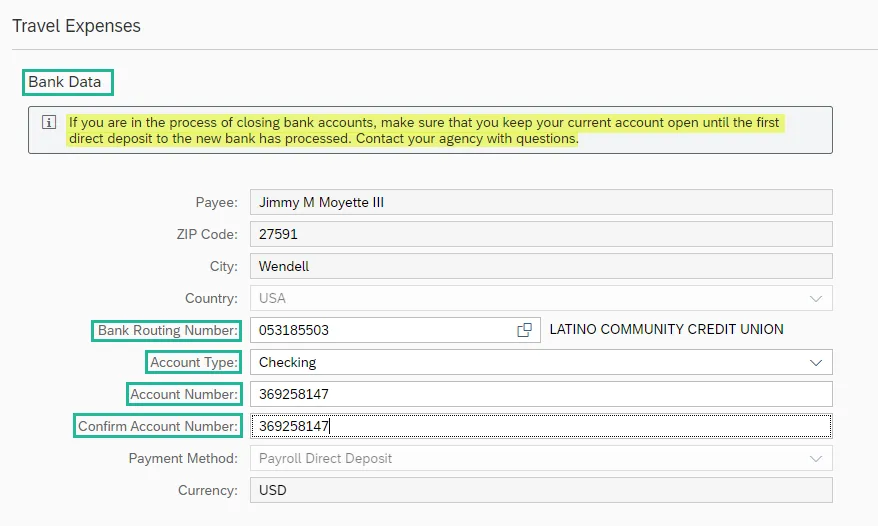The width and height of the screenshot is (878, 526).
Task: Click the Latino Community Credit Union bank name
Action: coord(667,329)
